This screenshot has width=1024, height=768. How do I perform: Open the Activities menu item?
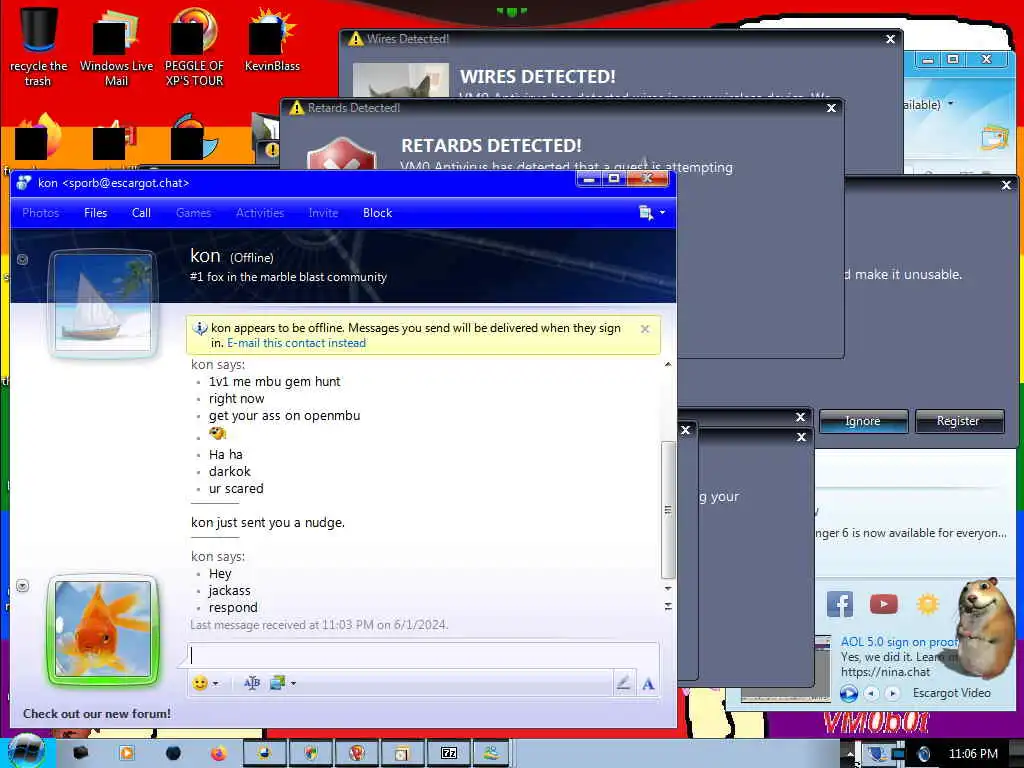(x=260, y=213)
